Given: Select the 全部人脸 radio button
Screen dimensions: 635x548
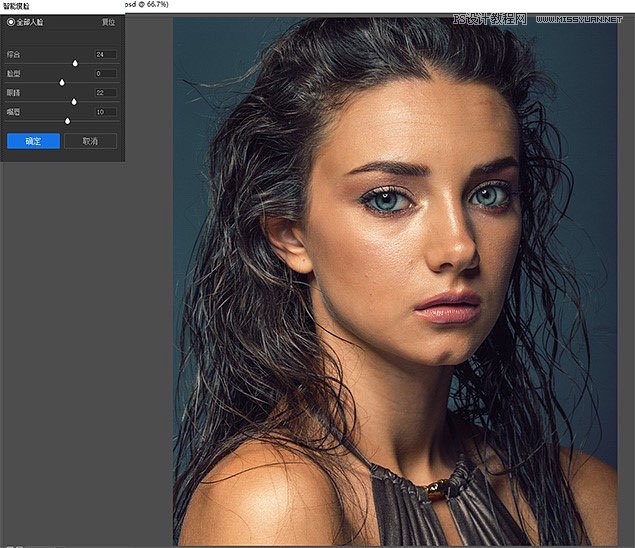Looking at the screenshot, I should click(11, 21).
